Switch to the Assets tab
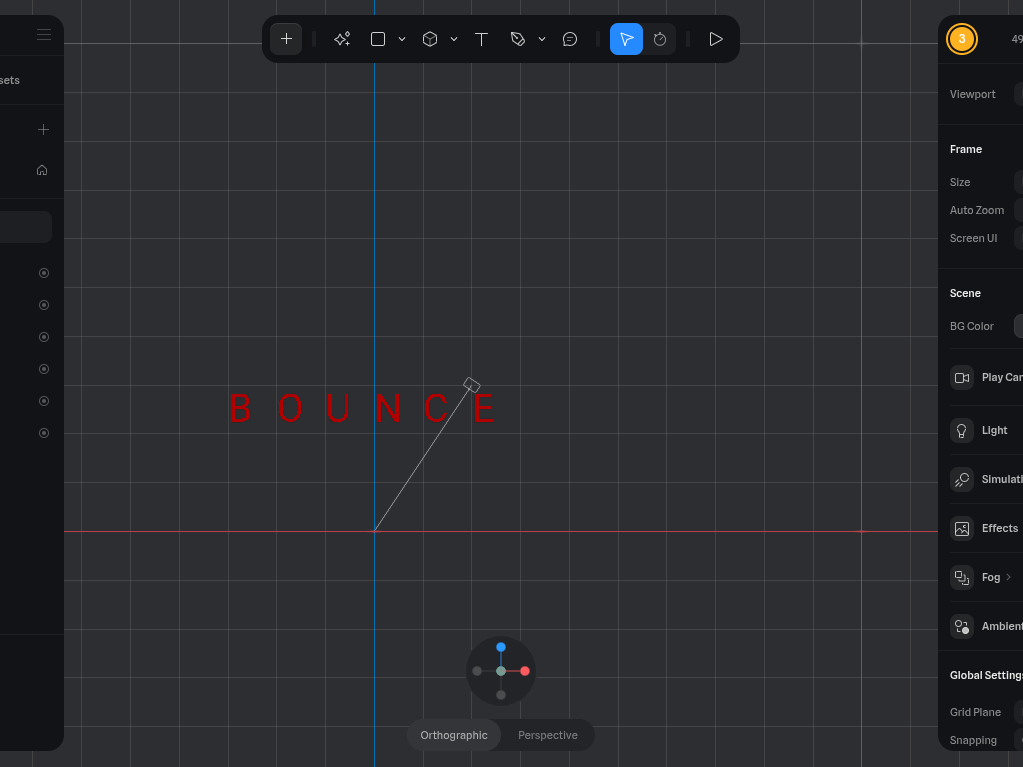The image size is (1023, 767). coord(10,80)
